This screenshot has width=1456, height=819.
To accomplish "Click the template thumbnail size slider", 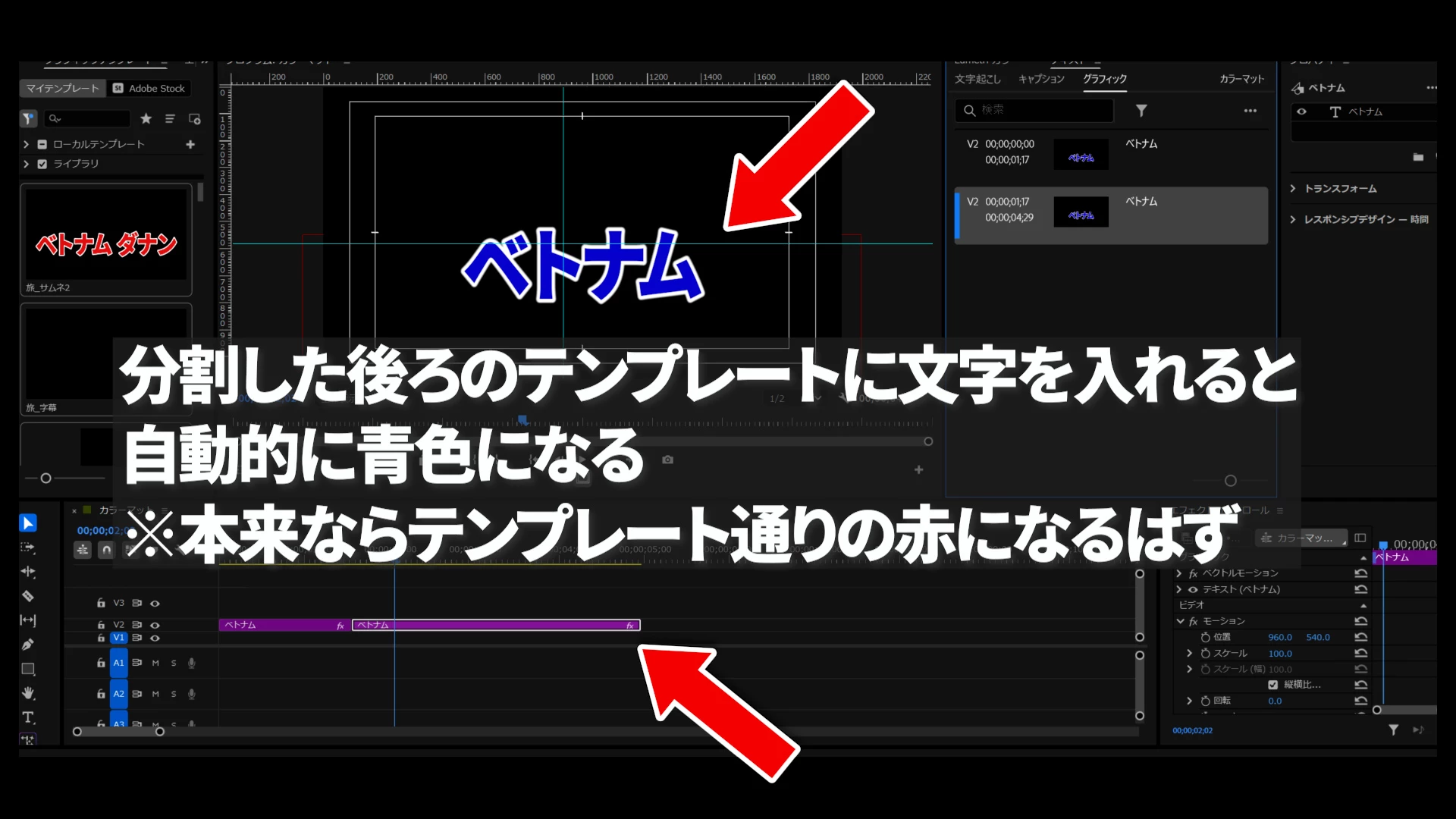I will (x=45, y=479).
